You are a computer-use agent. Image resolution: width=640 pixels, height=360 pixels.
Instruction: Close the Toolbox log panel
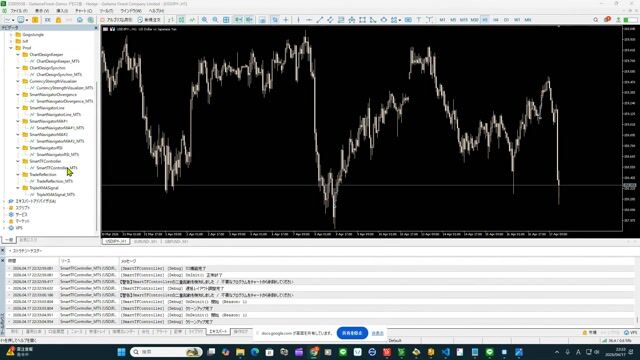[x=3, y=260]
